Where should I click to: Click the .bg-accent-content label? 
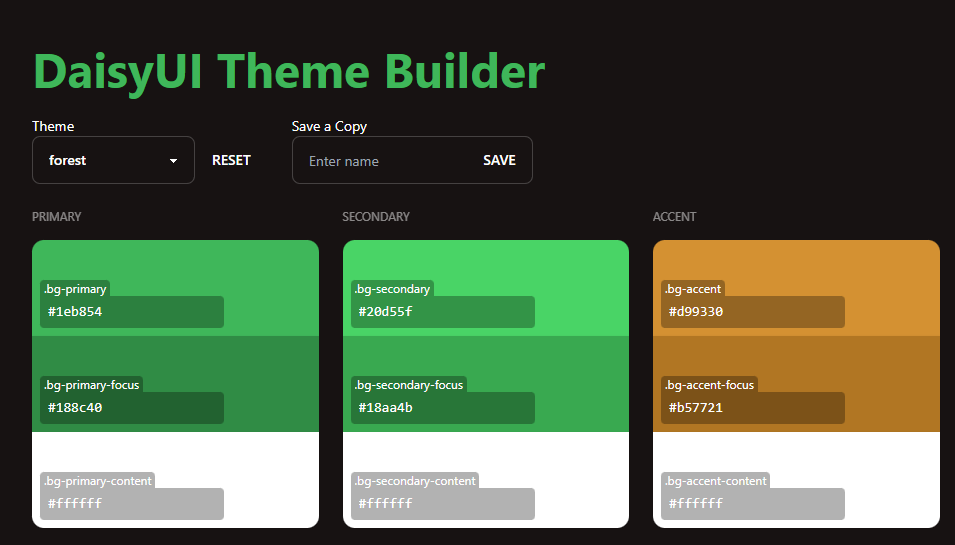(x=716, y=480)
